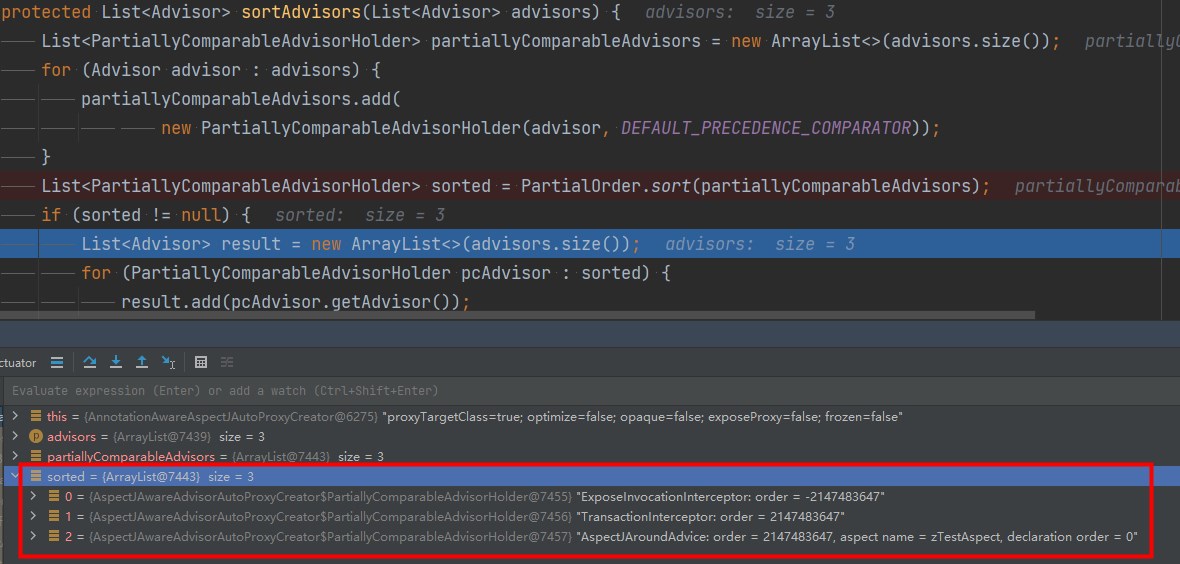Click the Trace Current Stream Chain icon
Image resolution: width=1180 pixels, height=564 pixels.
coord(227,362)
